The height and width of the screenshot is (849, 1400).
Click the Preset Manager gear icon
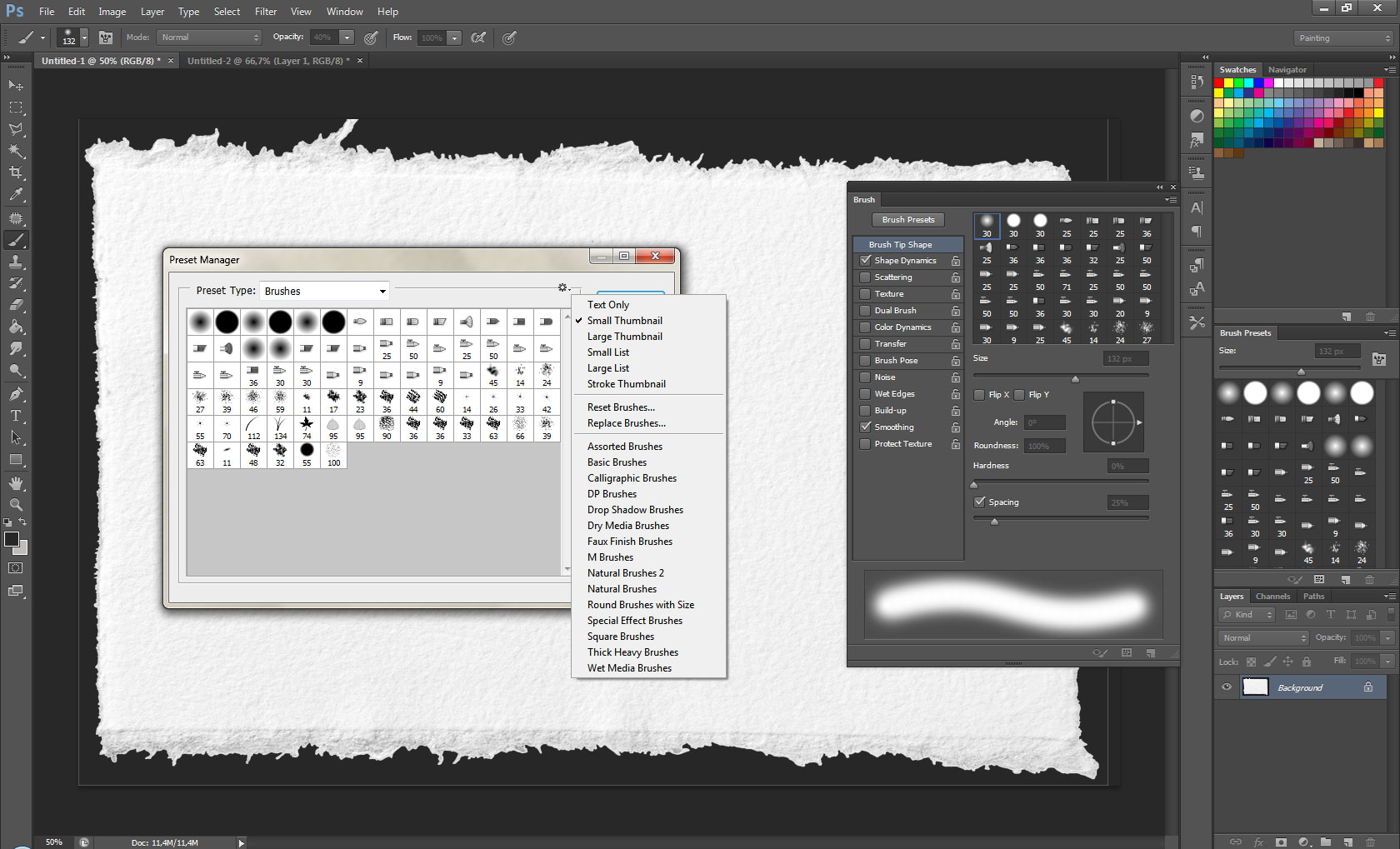click(x=563, y=288)
